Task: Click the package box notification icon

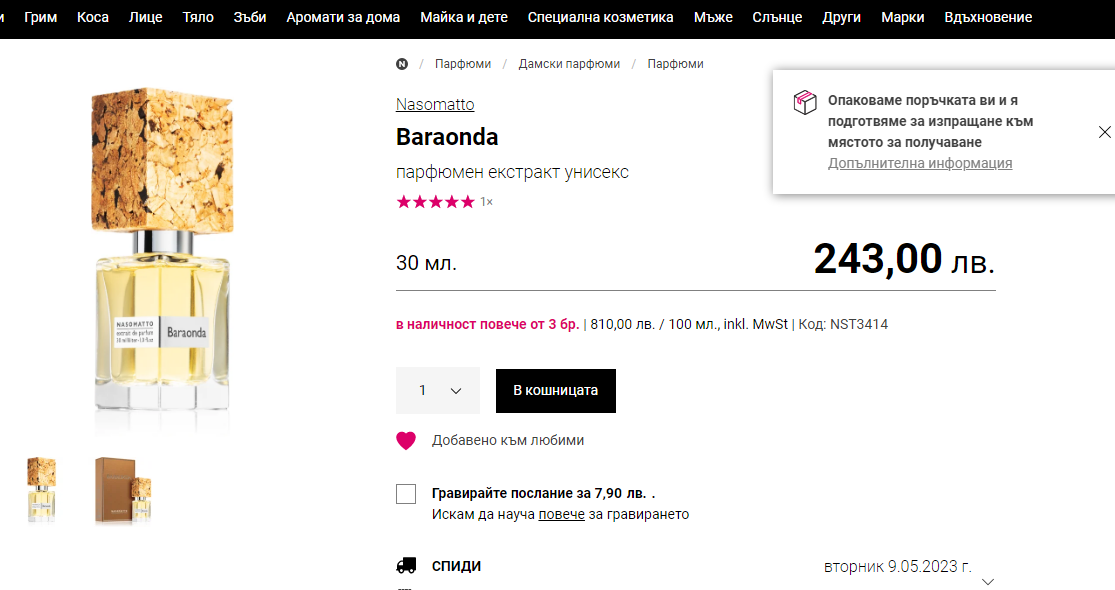Action: (x=805, y=102)
